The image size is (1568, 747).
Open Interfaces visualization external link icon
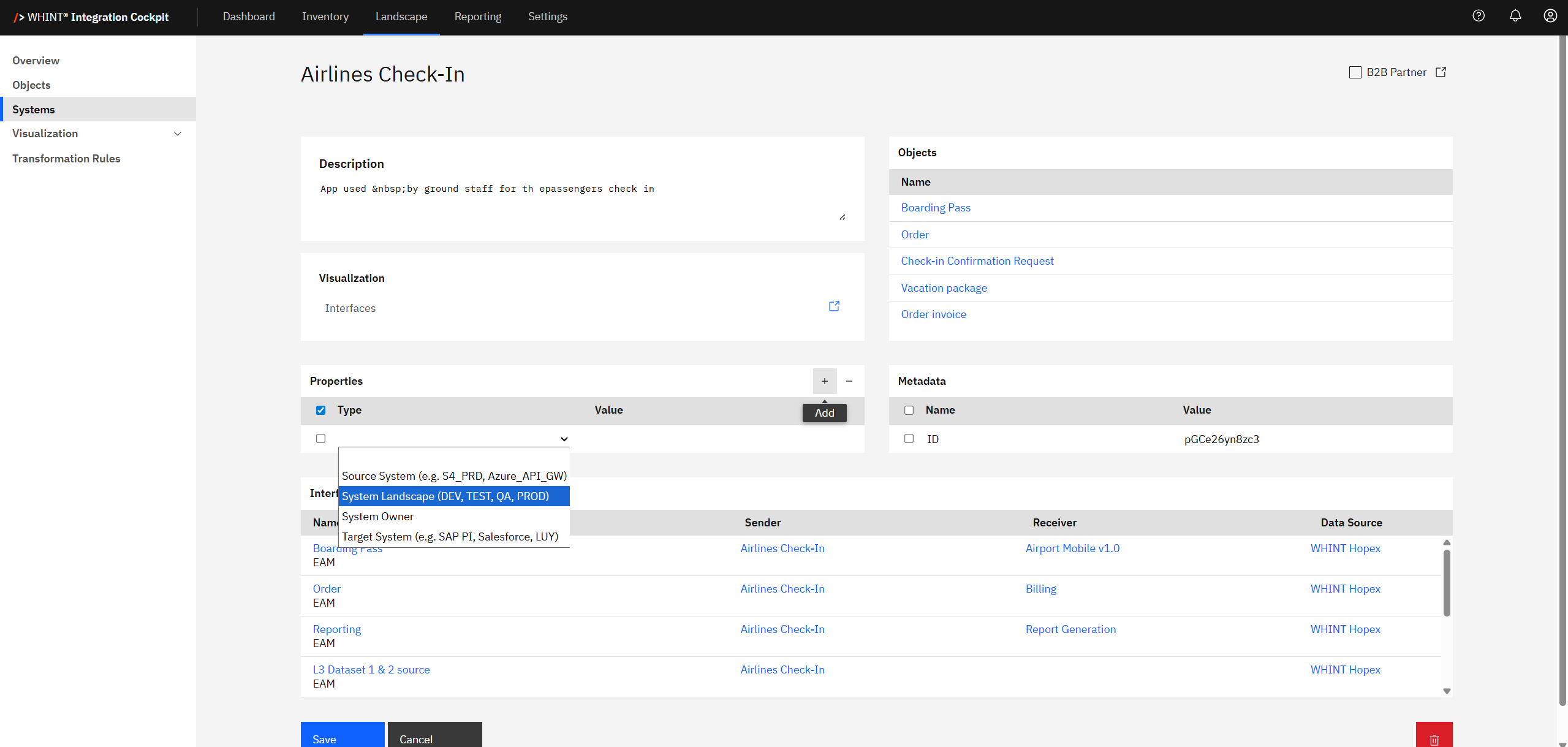click(834, 306)
